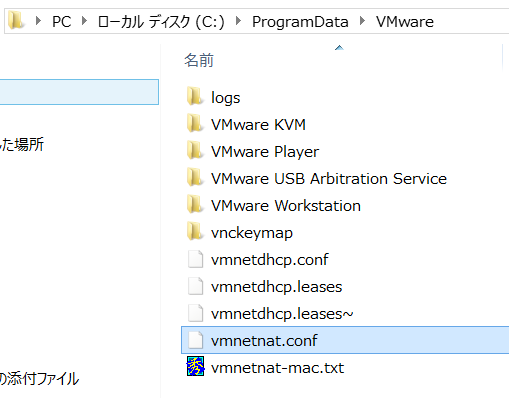Select the VMware Player folder icon
The image size is (509, 398).
195,150
